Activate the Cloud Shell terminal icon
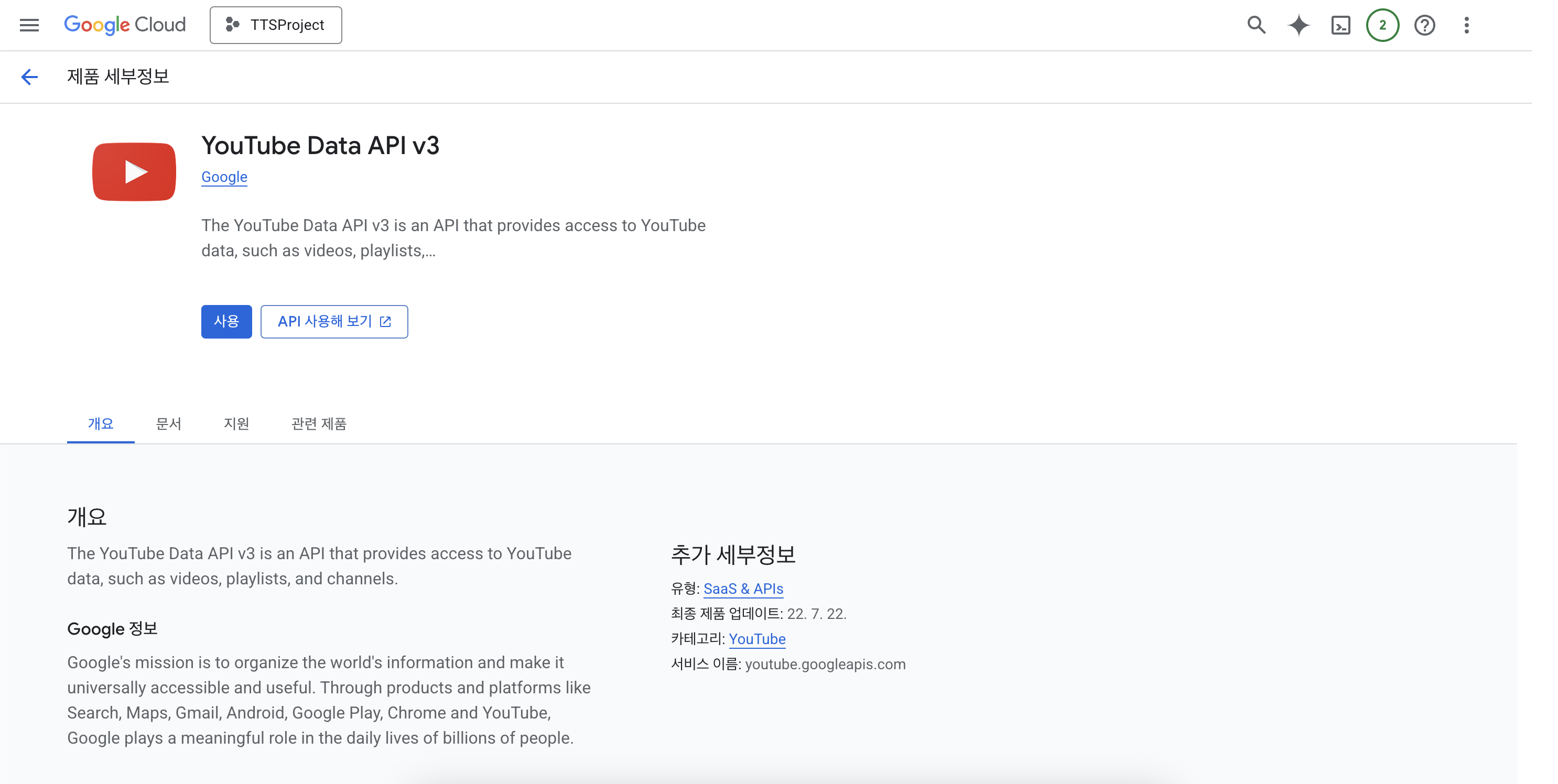 coord(1341,25)
